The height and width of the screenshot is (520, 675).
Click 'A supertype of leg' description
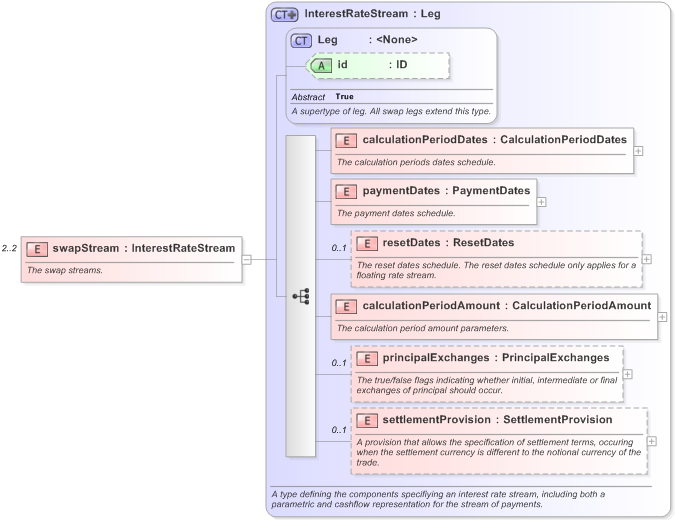[x=391, y=111]
